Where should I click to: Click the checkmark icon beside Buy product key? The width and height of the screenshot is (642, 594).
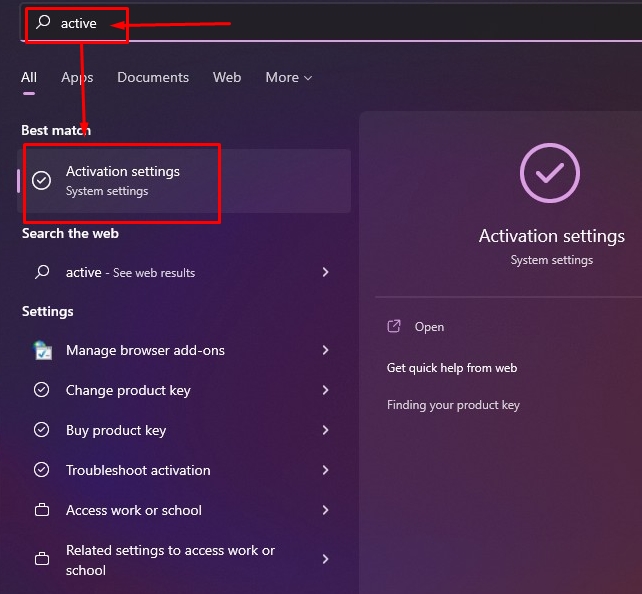pyautogui.click(x=41, y=430)
